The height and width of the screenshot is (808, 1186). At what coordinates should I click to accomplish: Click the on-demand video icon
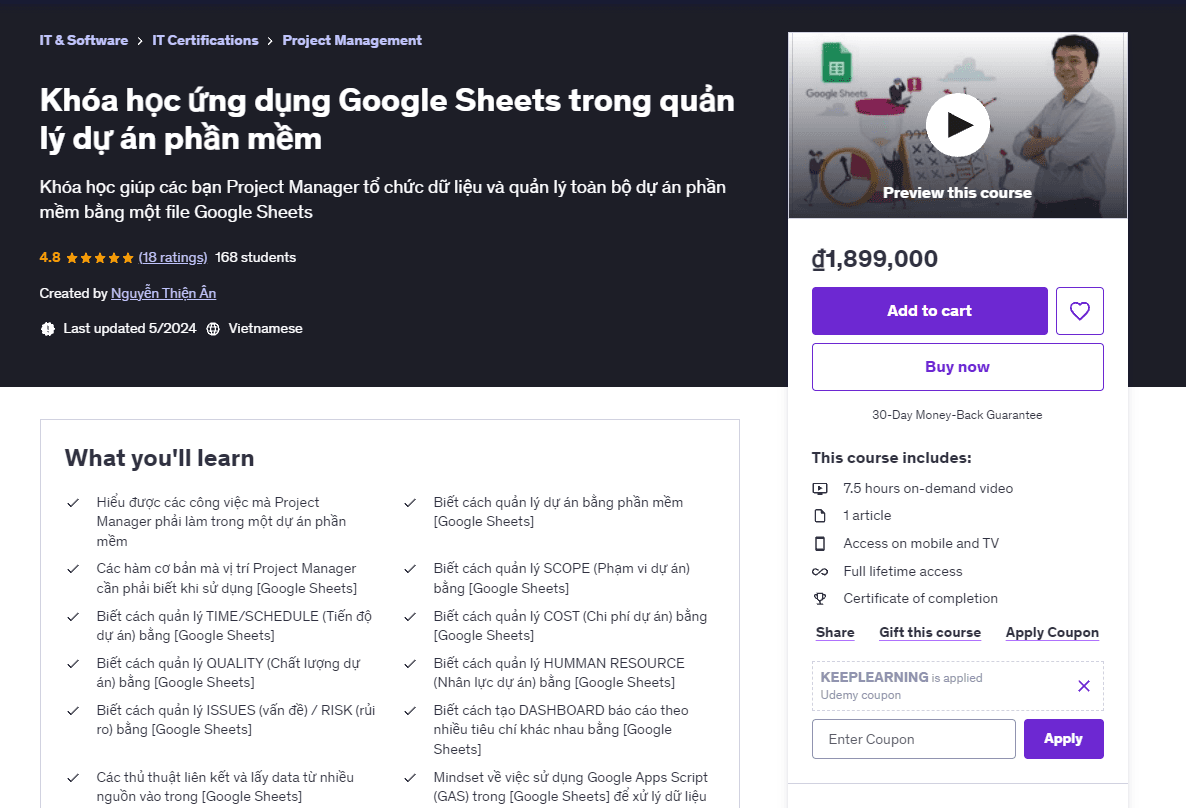pos(820,489)
